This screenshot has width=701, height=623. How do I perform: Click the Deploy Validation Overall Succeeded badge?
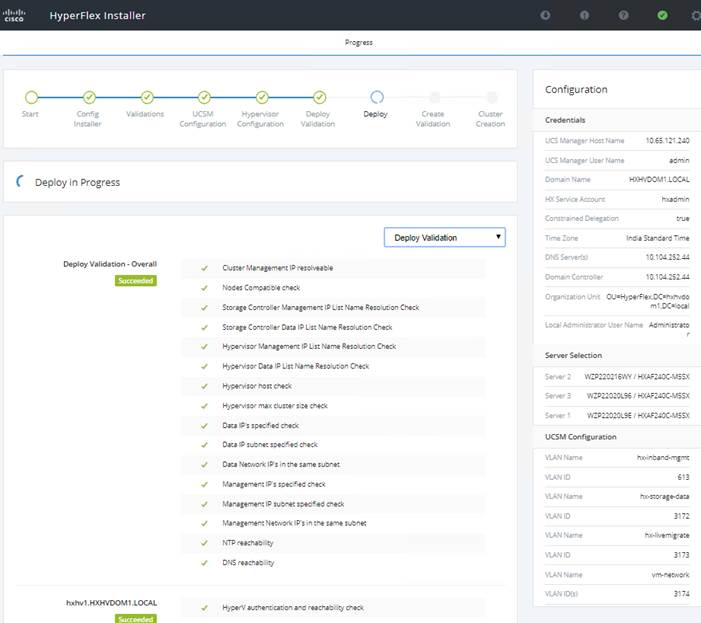coord(135,281)
